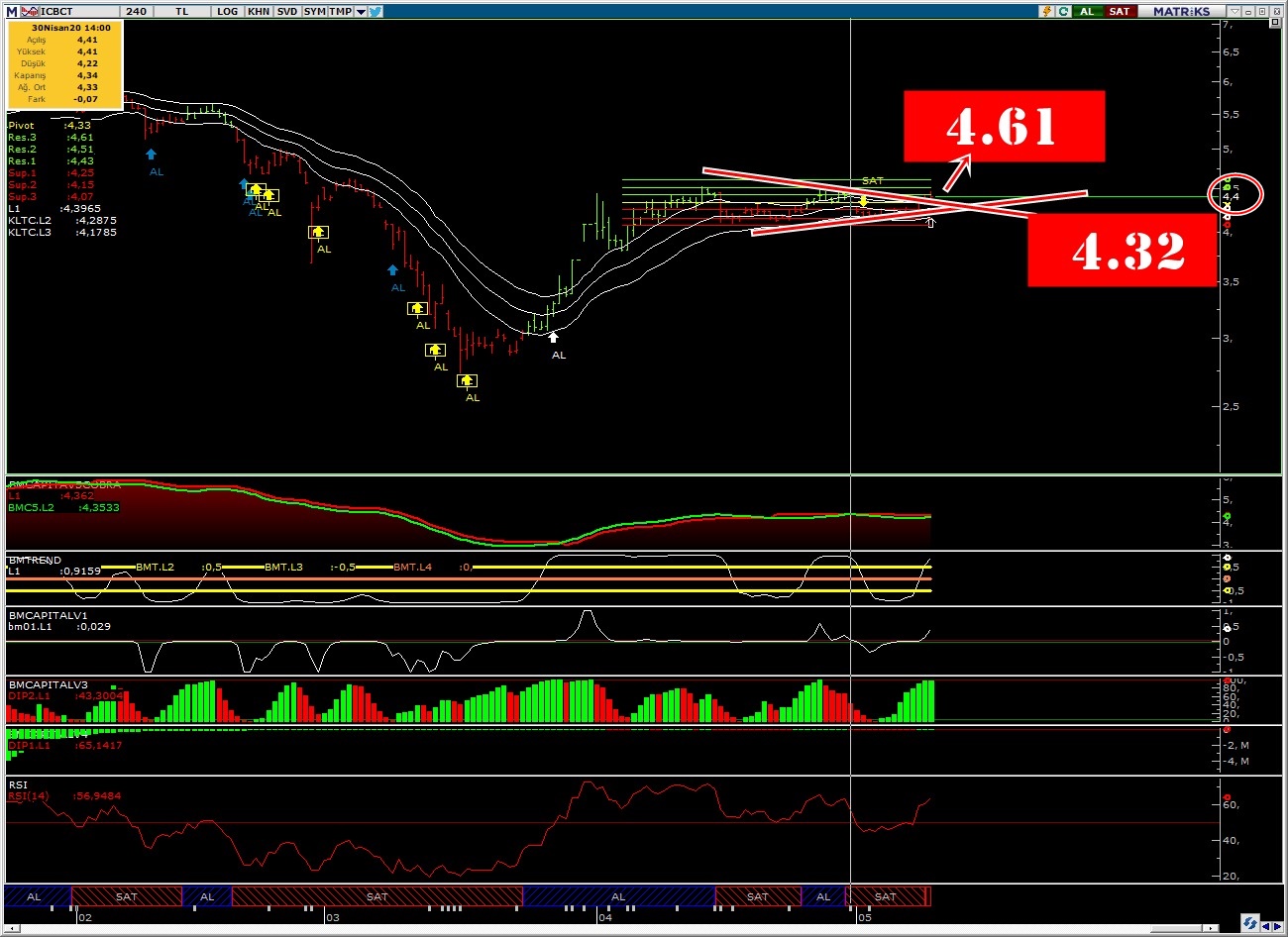The image size is (1288, 937).
Task: Click the horizontal scrollbar at bottom
Action: (1179, 928)
